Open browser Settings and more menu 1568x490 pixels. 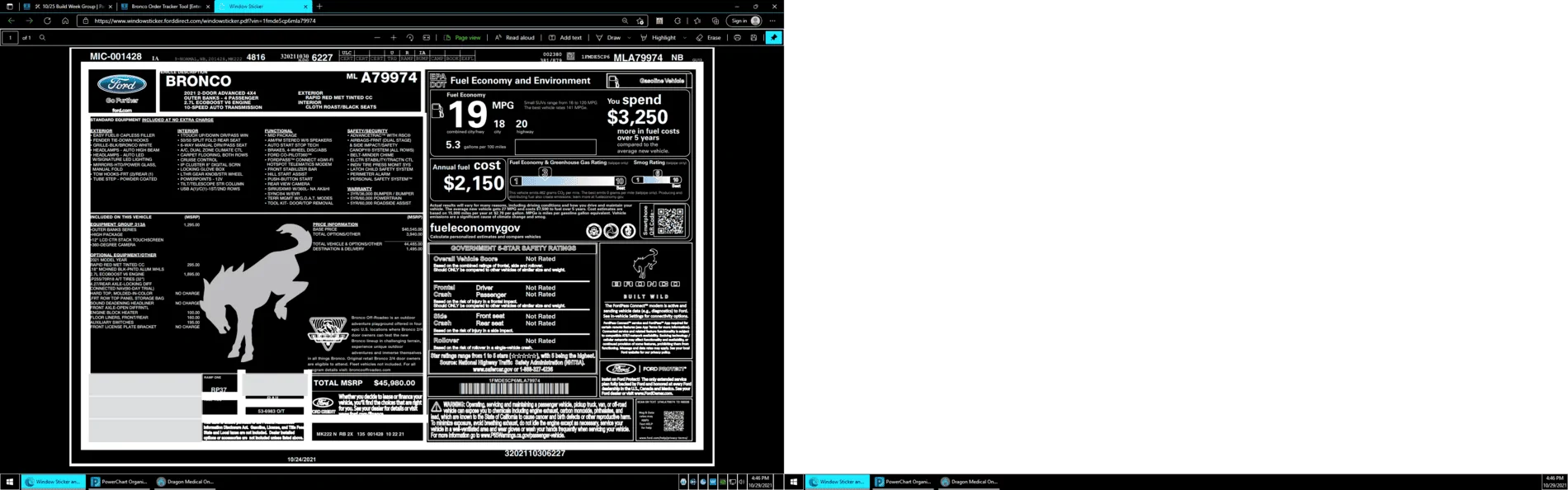[772, 21]
